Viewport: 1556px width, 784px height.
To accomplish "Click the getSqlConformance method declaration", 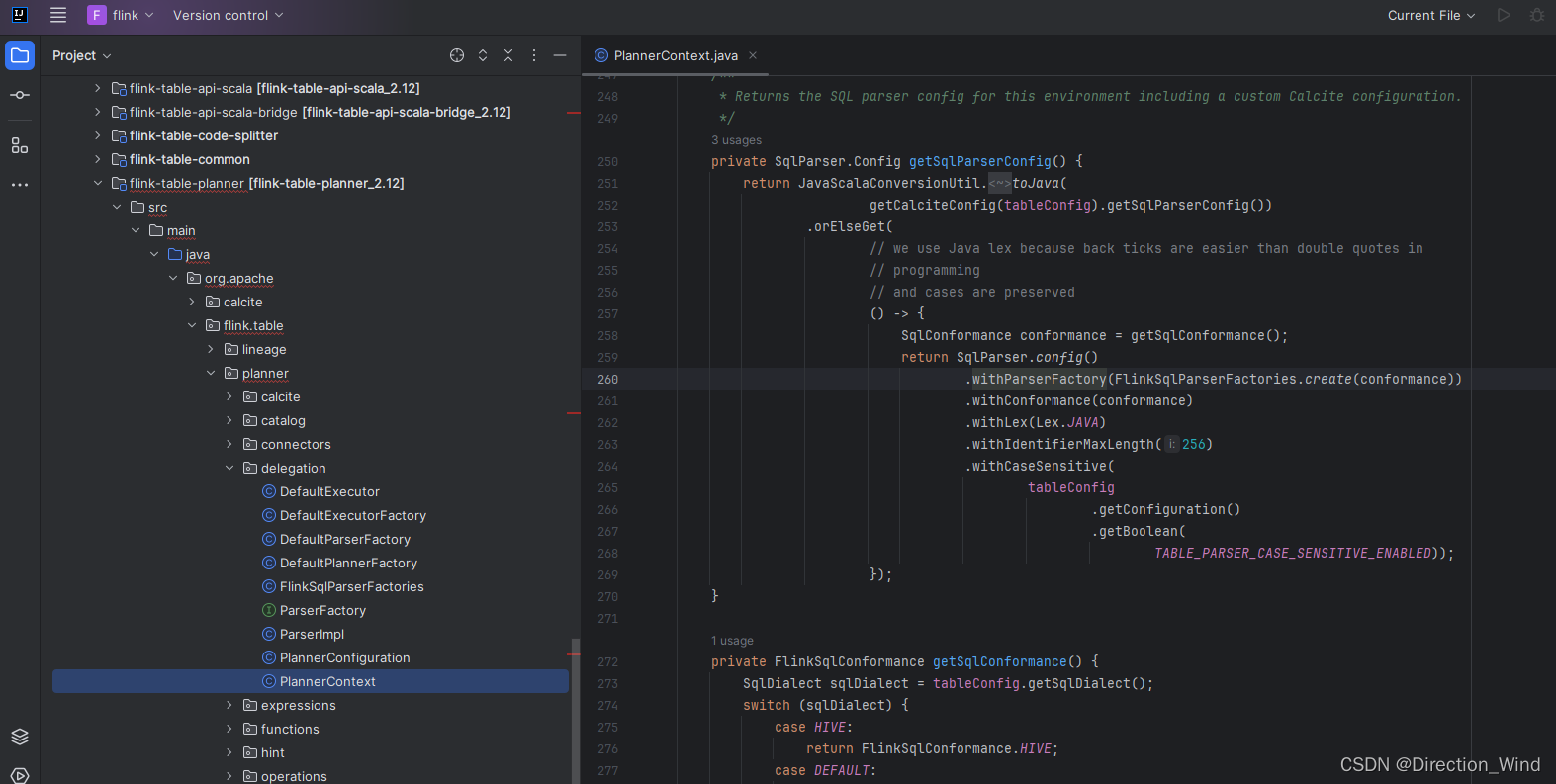I will (x=1000, y=661).
